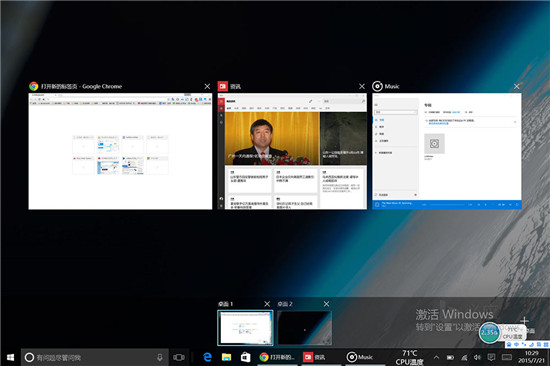Screen dimensions: 550x366
Task: Open the news headline photo of man
Action: 272,138
